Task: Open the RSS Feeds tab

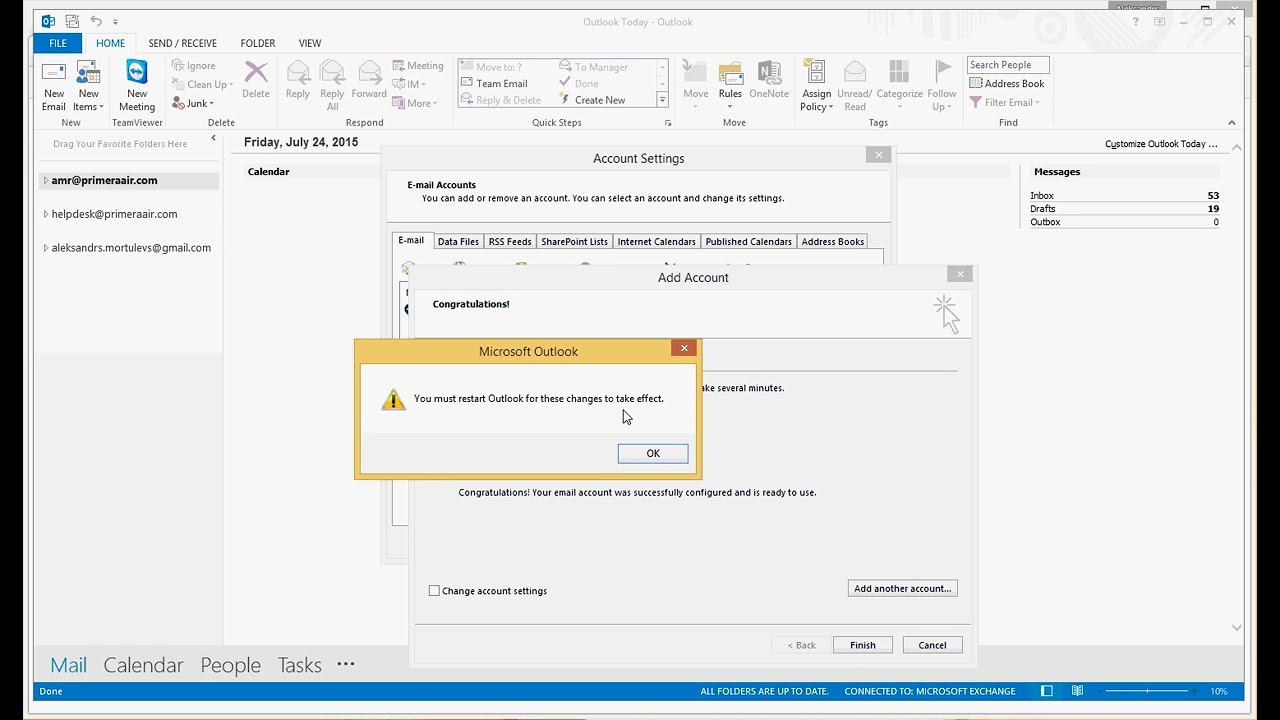Action: [x=510, y=242]
